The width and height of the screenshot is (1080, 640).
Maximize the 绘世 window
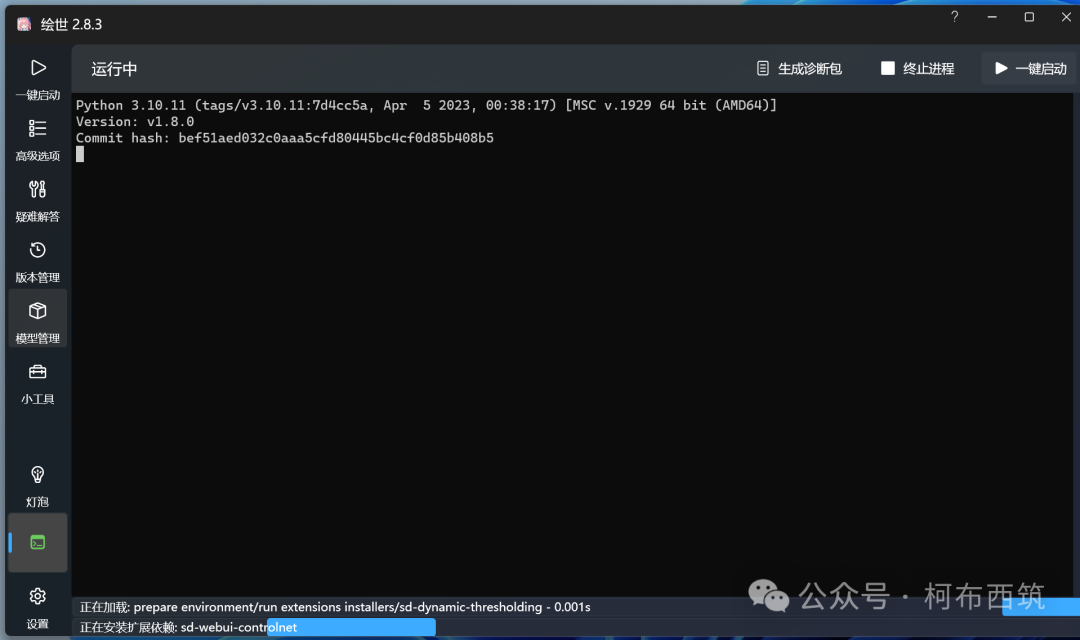coord(1029,17)
